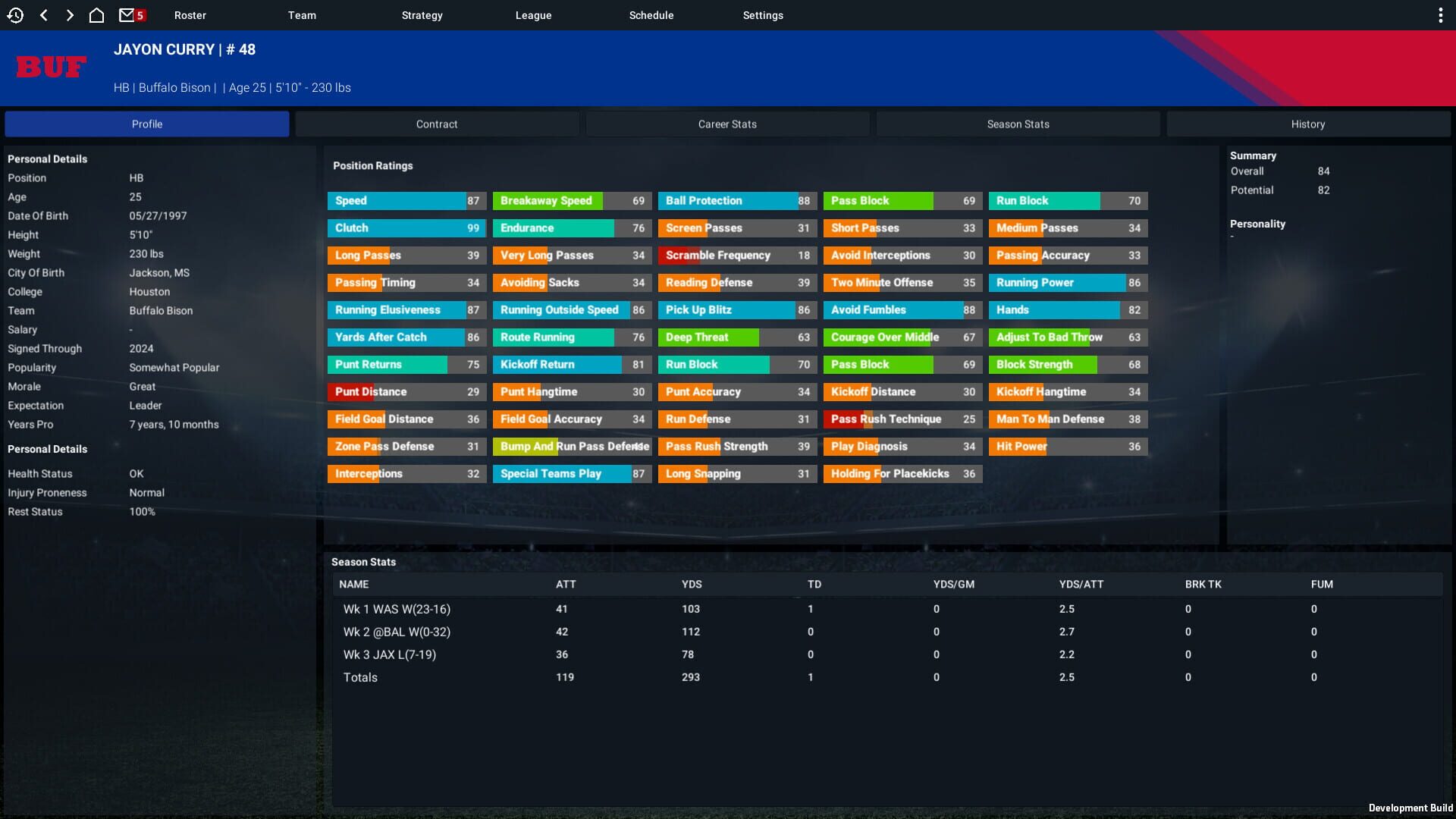Open the Settings menu

[x=763, y=15]
